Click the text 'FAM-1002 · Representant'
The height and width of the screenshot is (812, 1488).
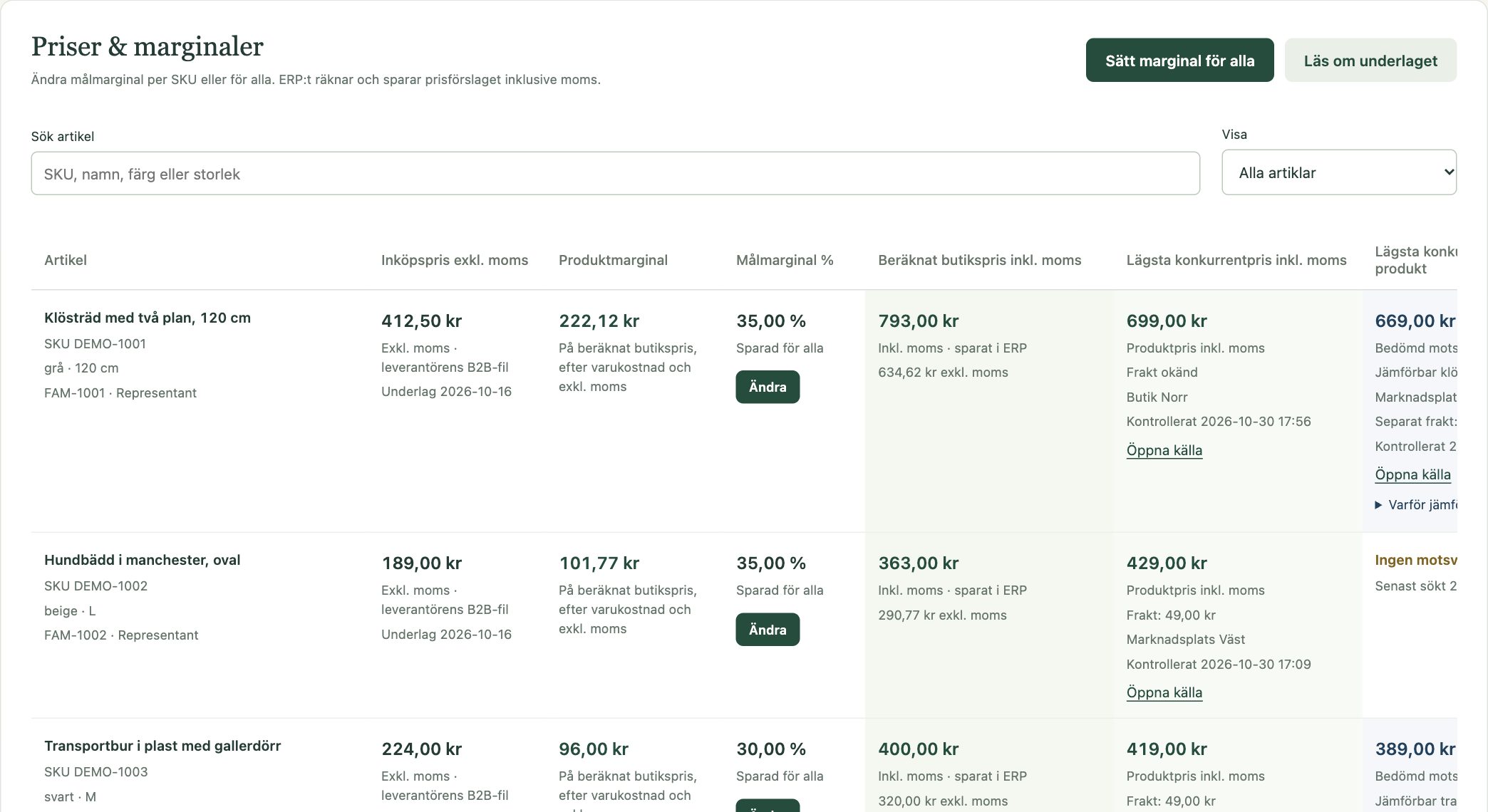tap(121, 635)
